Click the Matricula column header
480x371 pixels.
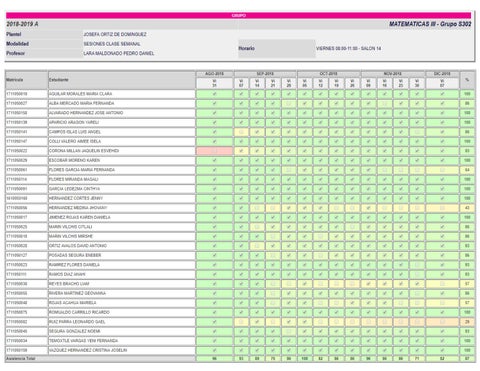click(x=15, y=80)
